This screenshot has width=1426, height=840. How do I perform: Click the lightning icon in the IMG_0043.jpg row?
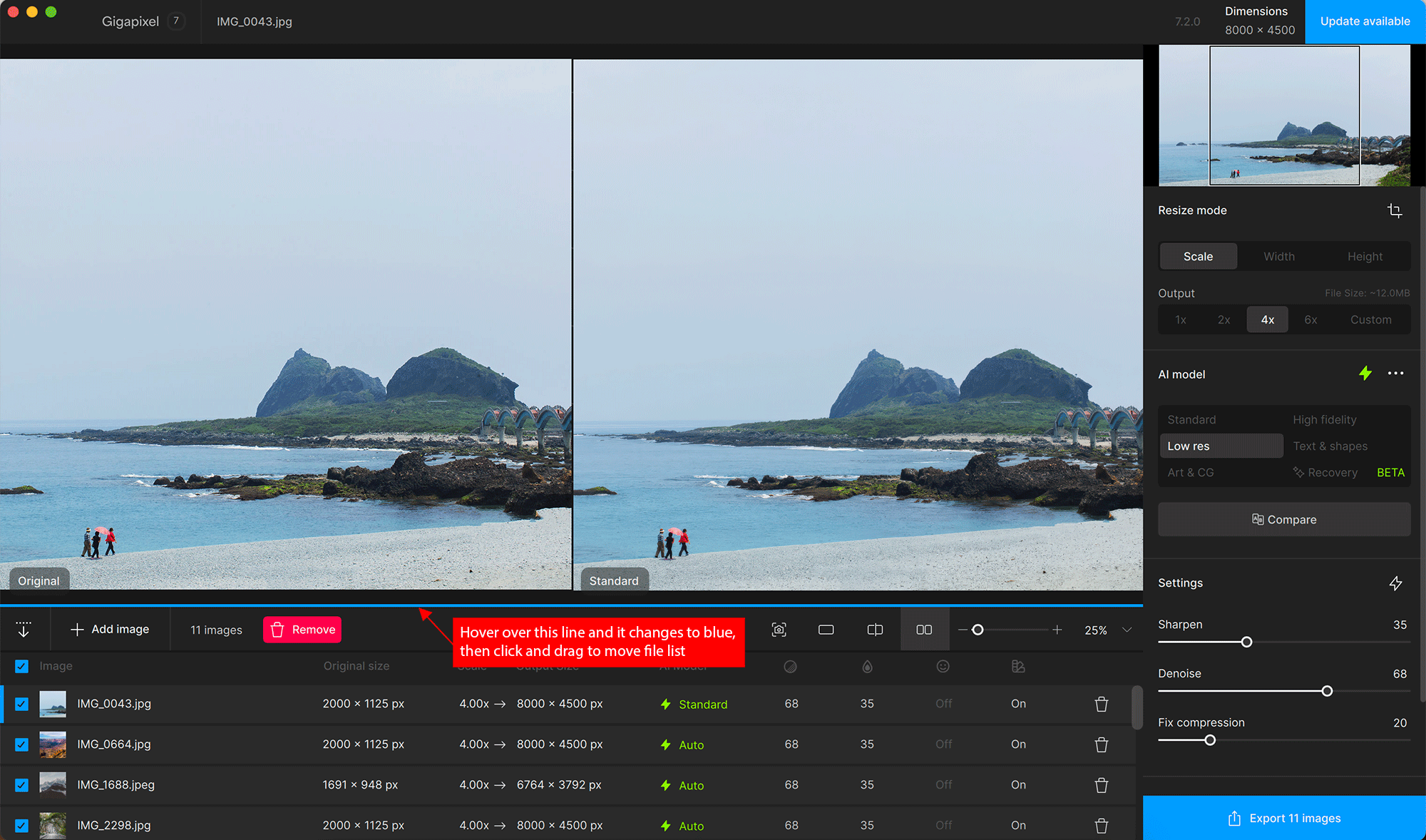(665, 705)
